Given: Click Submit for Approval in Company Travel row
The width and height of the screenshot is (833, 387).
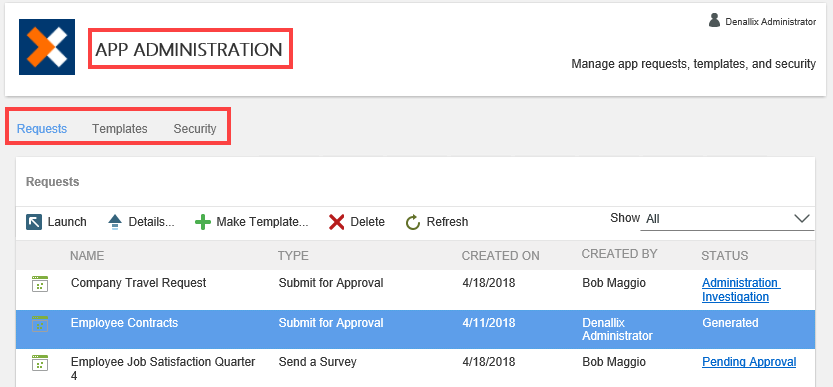Looking at the screenshot, I should [x=331, y=283].
